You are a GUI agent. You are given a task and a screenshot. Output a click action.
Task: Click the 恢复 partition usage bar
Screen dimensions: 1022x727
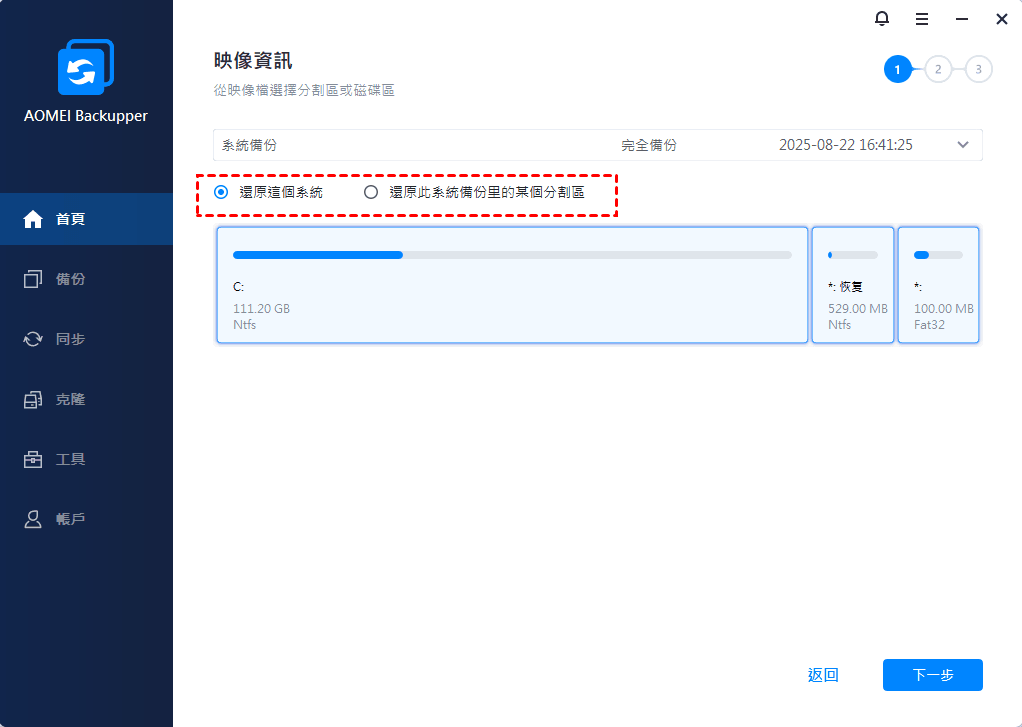pos(853,255)
